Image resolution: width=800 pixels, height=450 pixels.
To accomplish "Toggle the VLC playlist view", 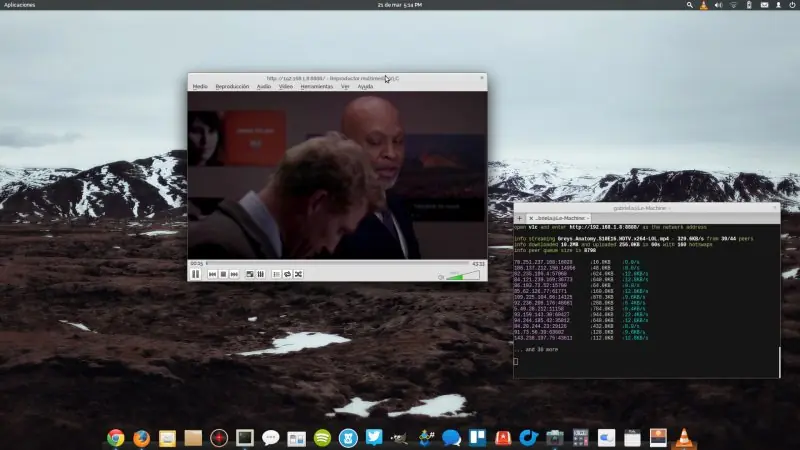I will 276,274.
